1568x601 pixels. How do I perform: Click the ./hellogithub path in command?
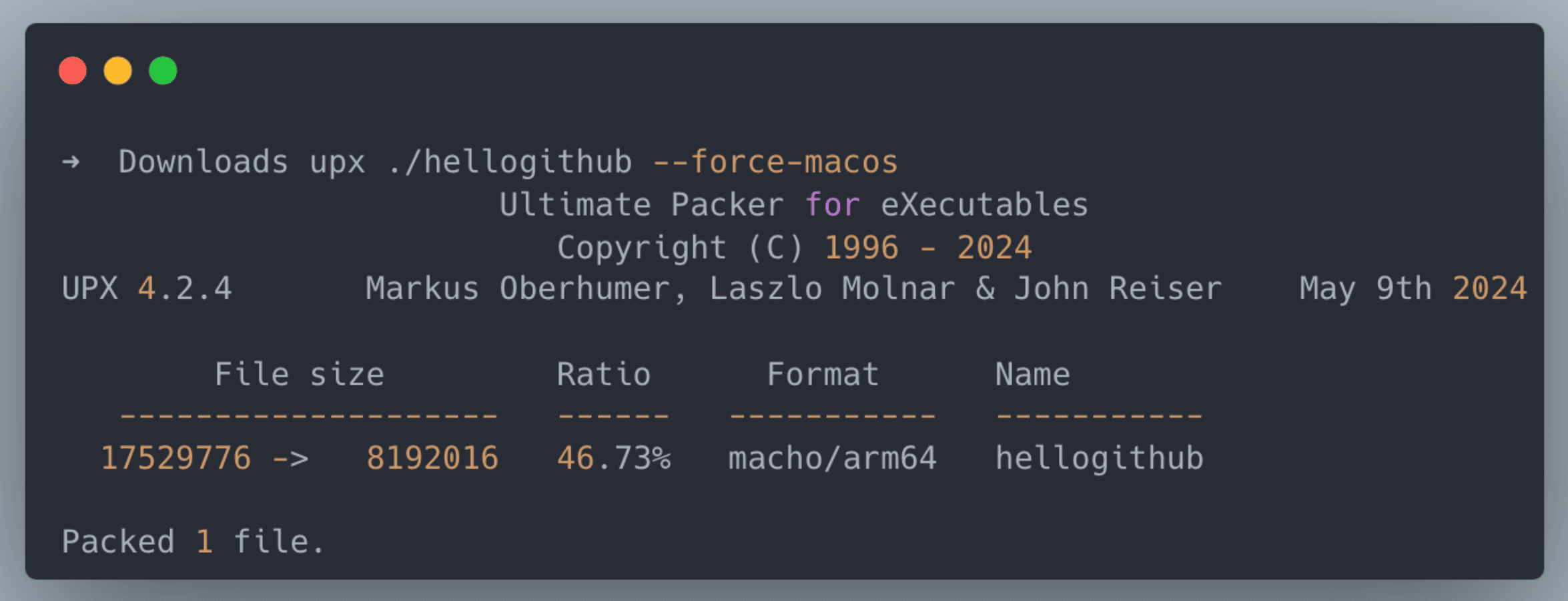[x=510, y=162]
